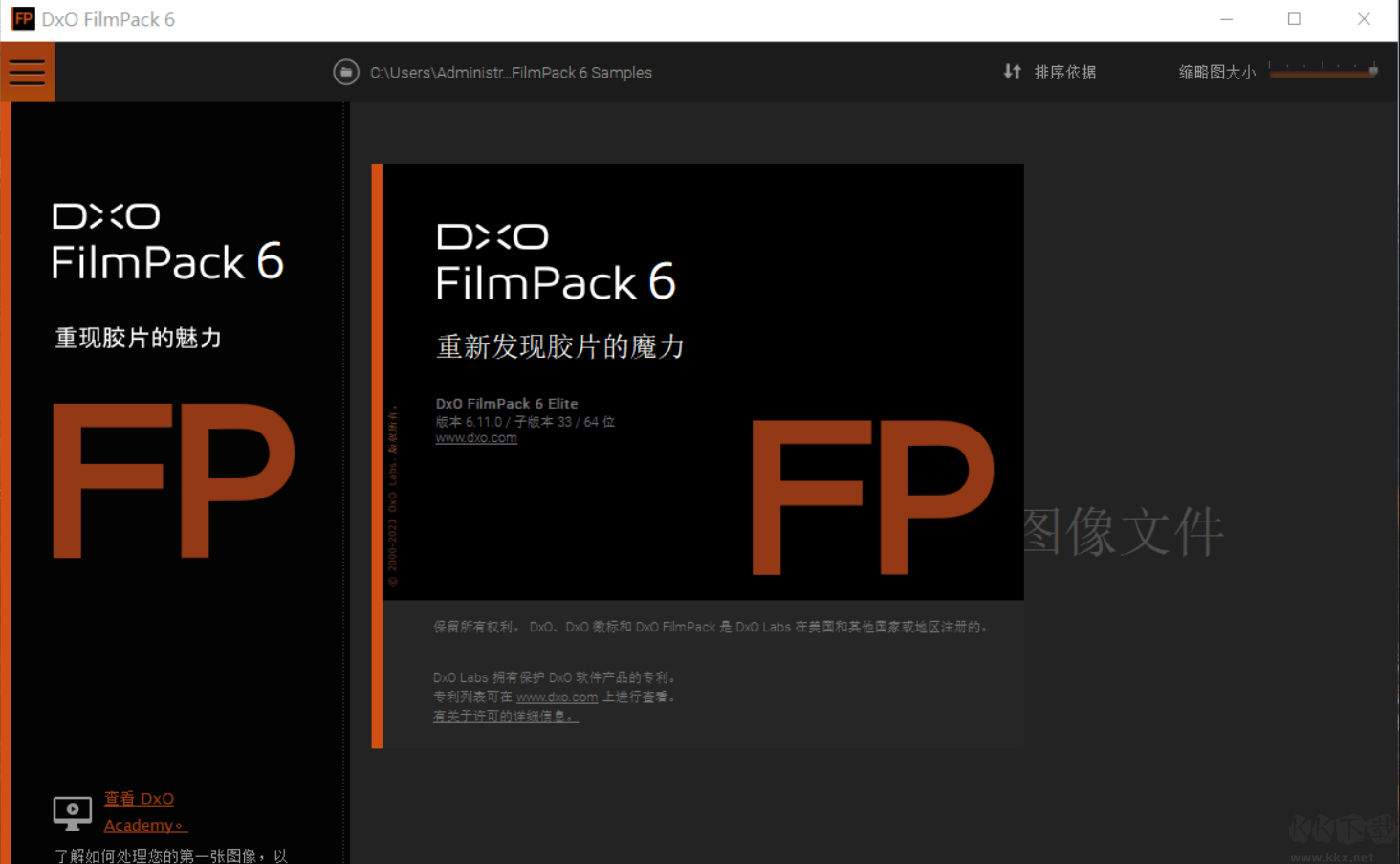Open www.dxo.com link below version info

pyautogui.click(x=475, y=437)
